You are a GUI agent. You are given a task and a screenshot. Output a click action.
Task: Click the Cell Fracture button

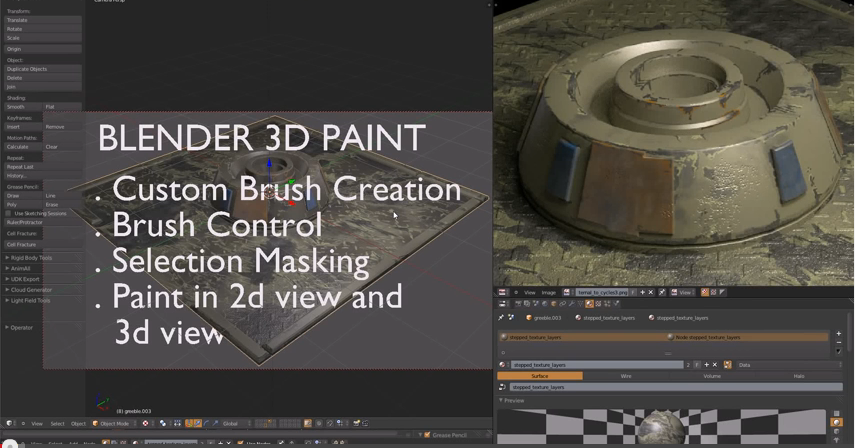click(x=43, y=245)
